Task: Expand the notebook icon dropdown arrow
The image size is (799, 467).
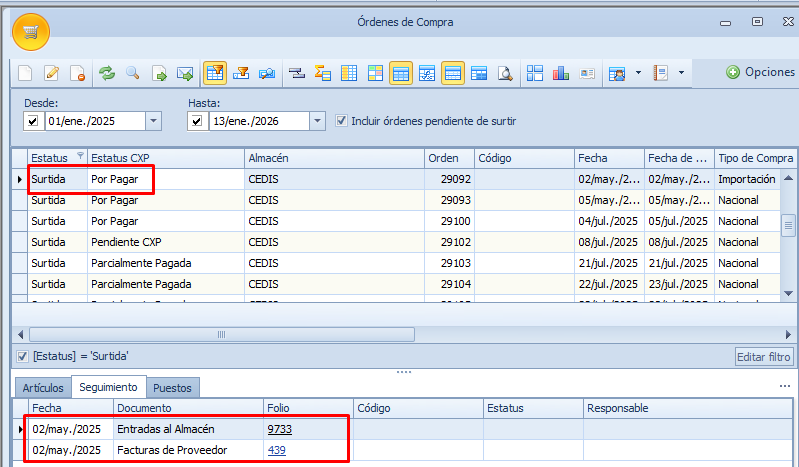Action: coord(681,73)
